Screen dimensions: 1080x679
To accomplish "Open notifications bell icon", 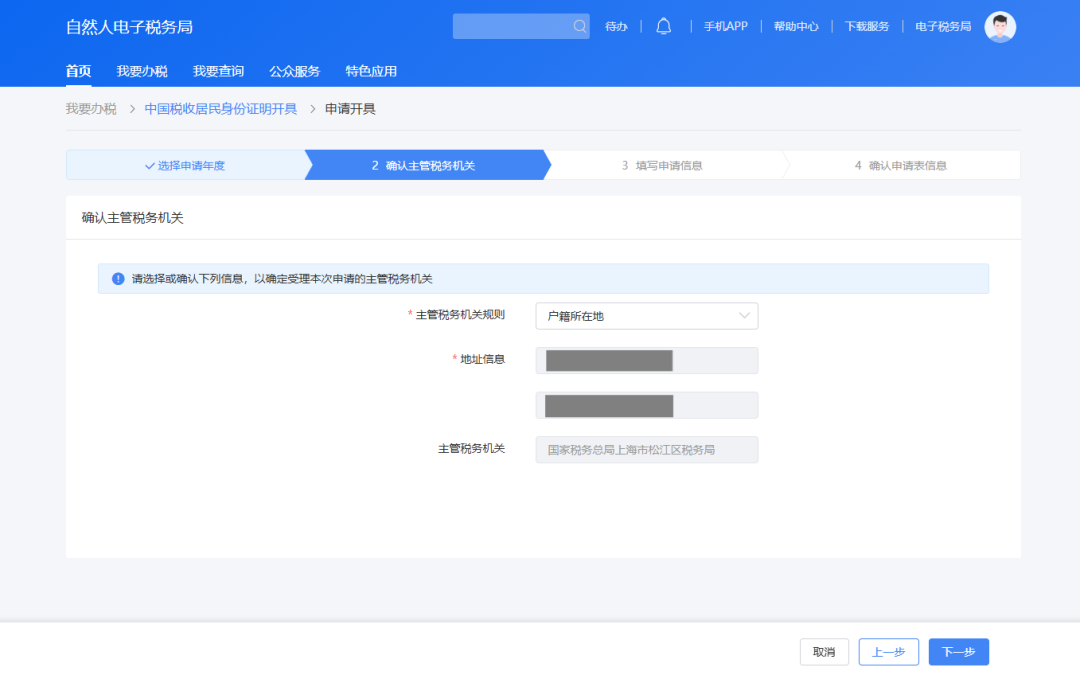I will coord(663,27).
